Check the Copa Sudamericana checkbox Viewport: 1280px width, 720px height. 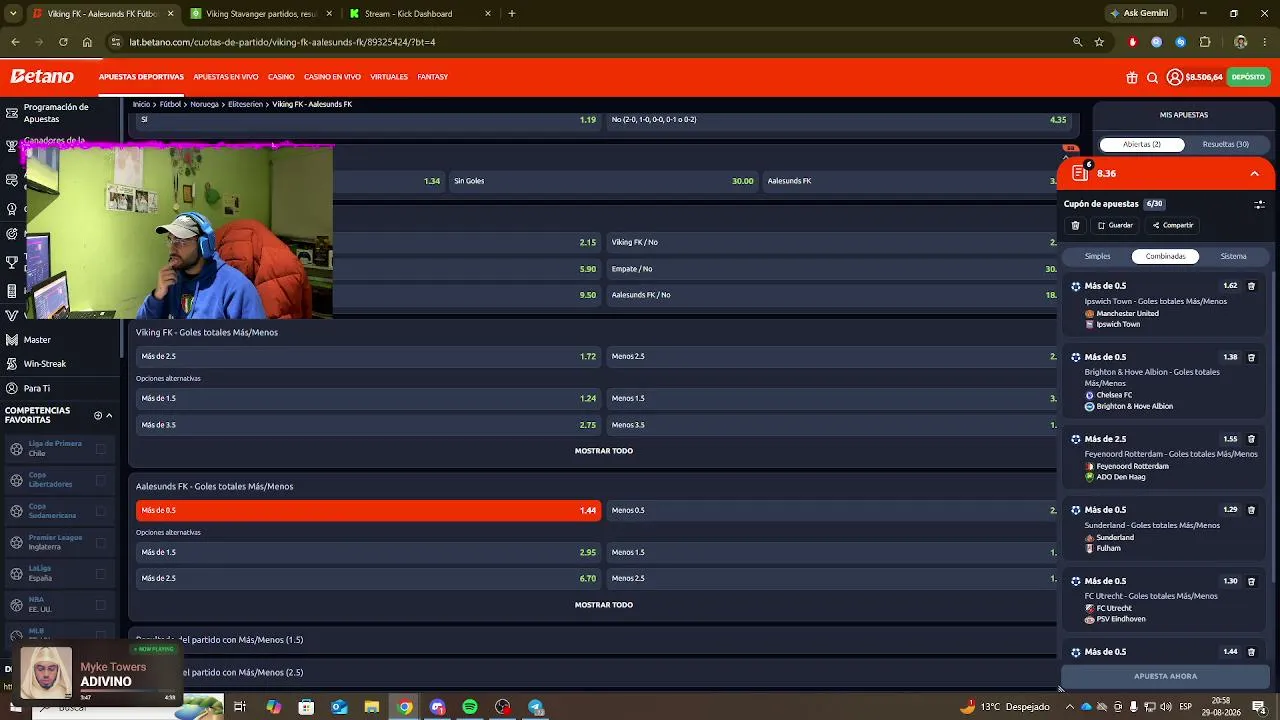(100, 511)
